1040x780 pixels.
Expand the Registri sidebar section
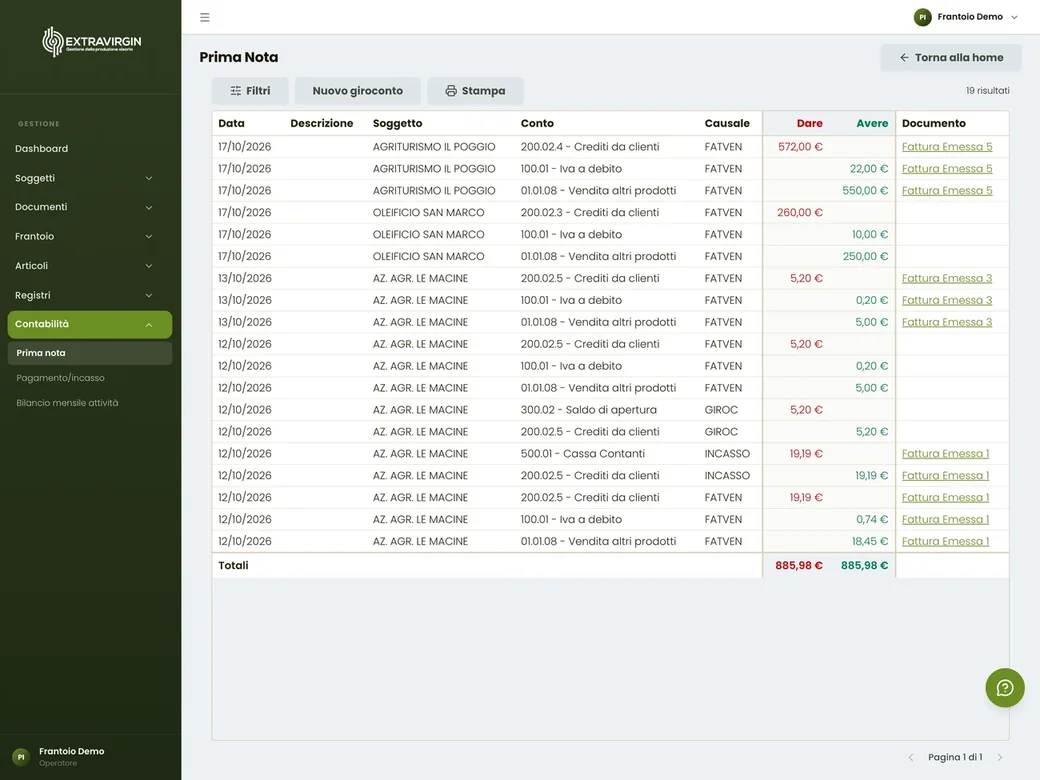coord(90,295)
